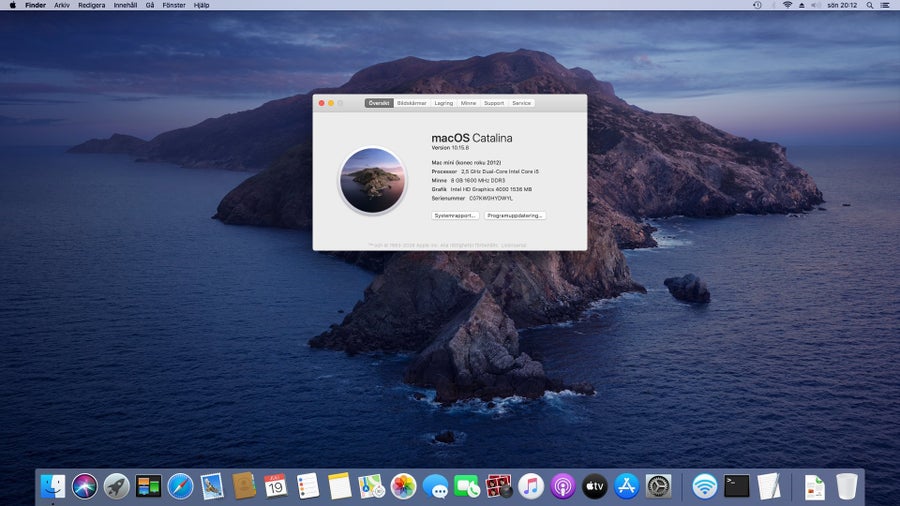Open Photo Booth icon
This screenshot has height=506, width=900.
pos(499,486)
